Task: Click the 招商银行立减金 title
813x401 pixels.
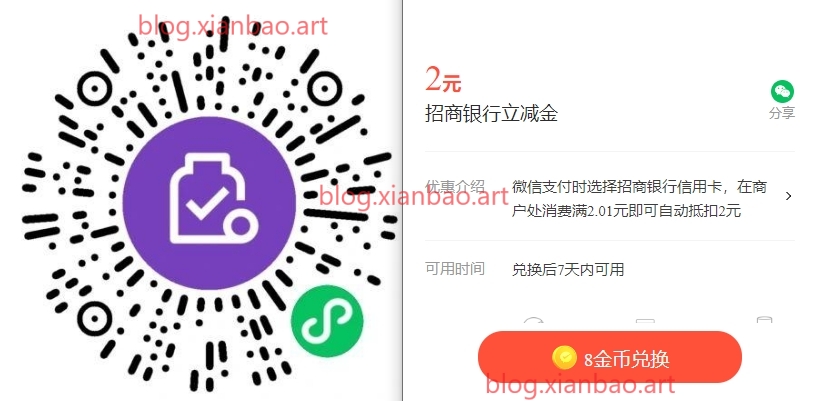Action: tap(491, 113)
